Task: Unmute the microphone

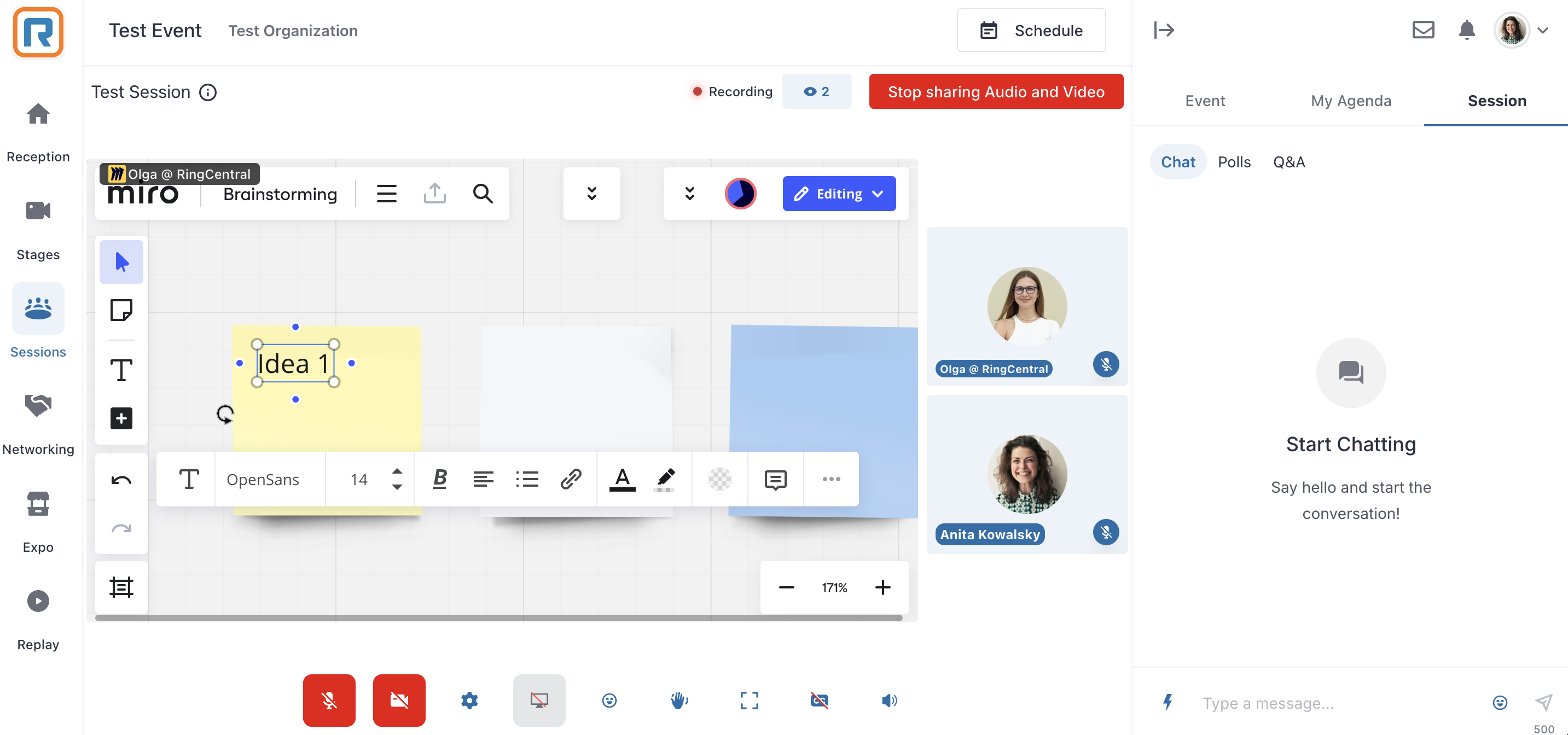Action: click(329, 701)
